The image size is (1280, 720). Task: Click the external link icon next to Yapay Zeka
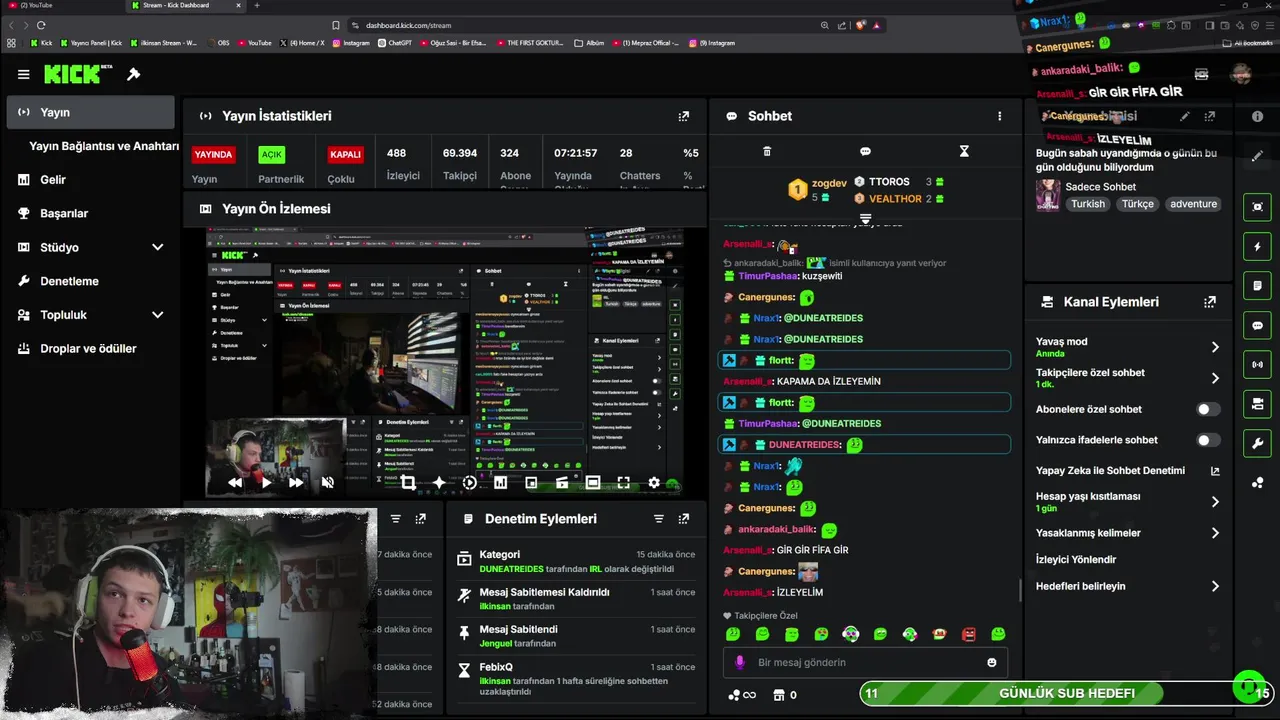pos(1215,471)
